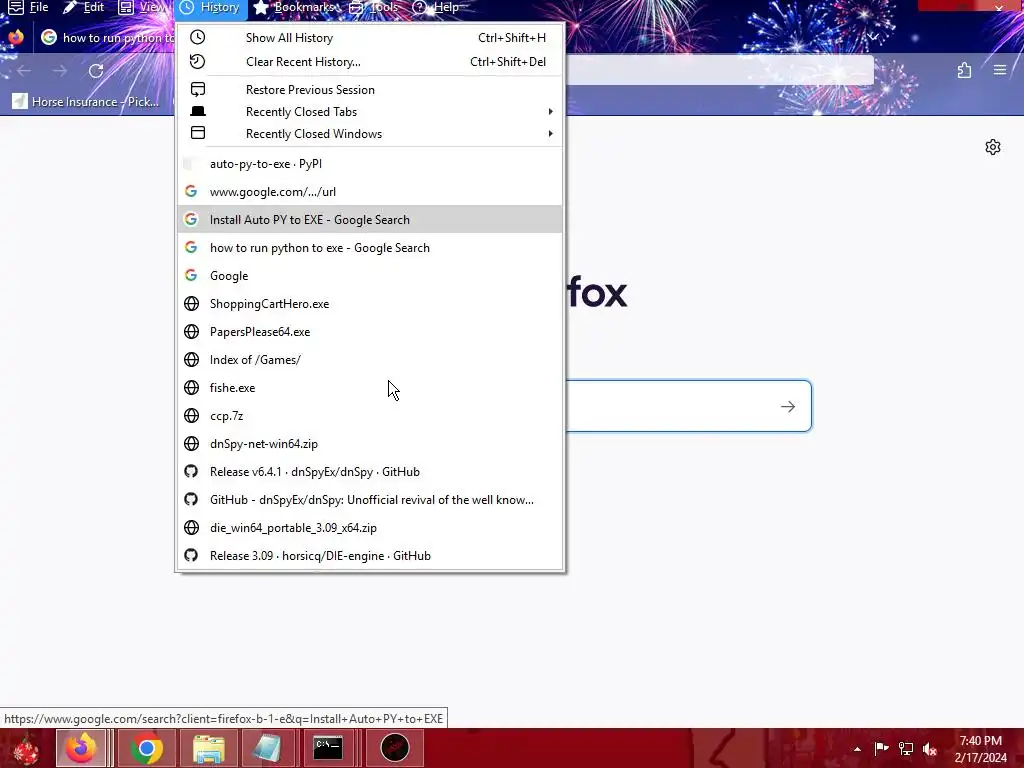Click the Firefox View icon left of tabs

[x=16, y=37]
